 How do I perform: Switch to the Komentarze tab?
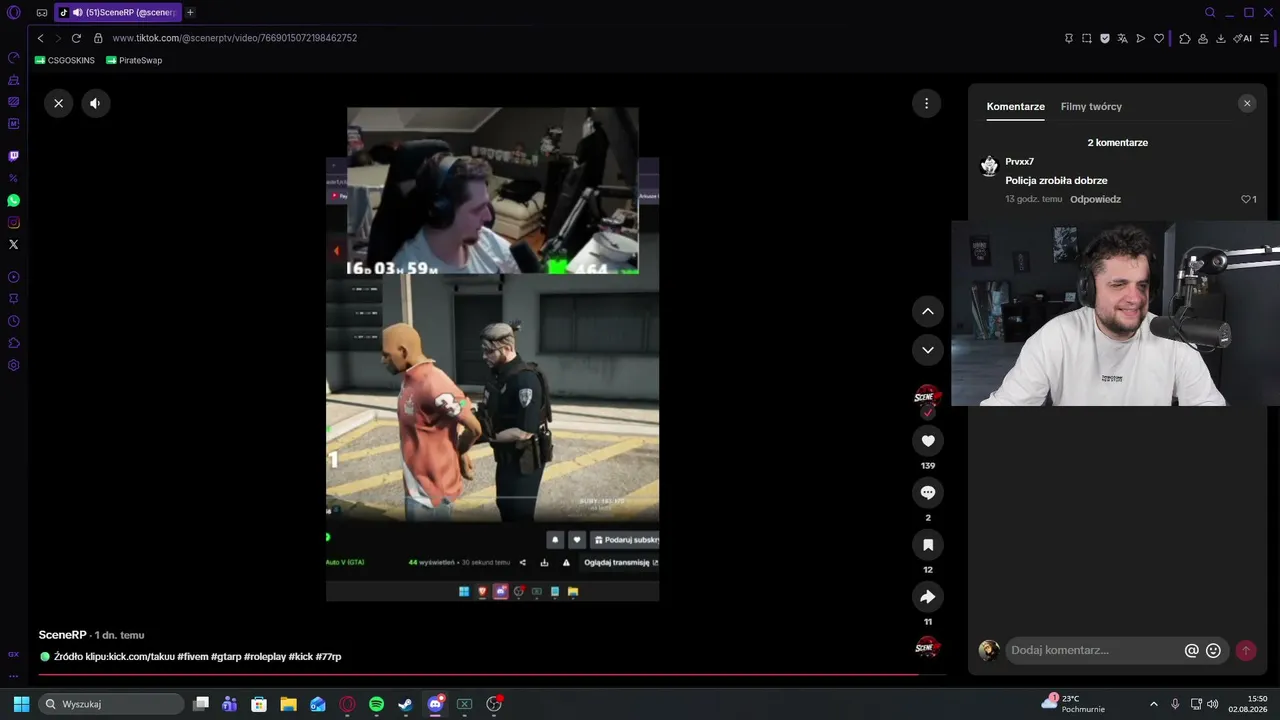pos(1015,107)
